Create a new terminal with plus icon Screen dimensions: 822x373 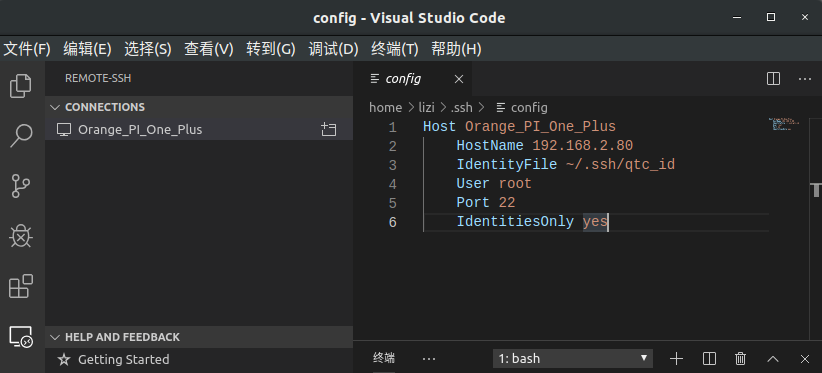(676, 359)
